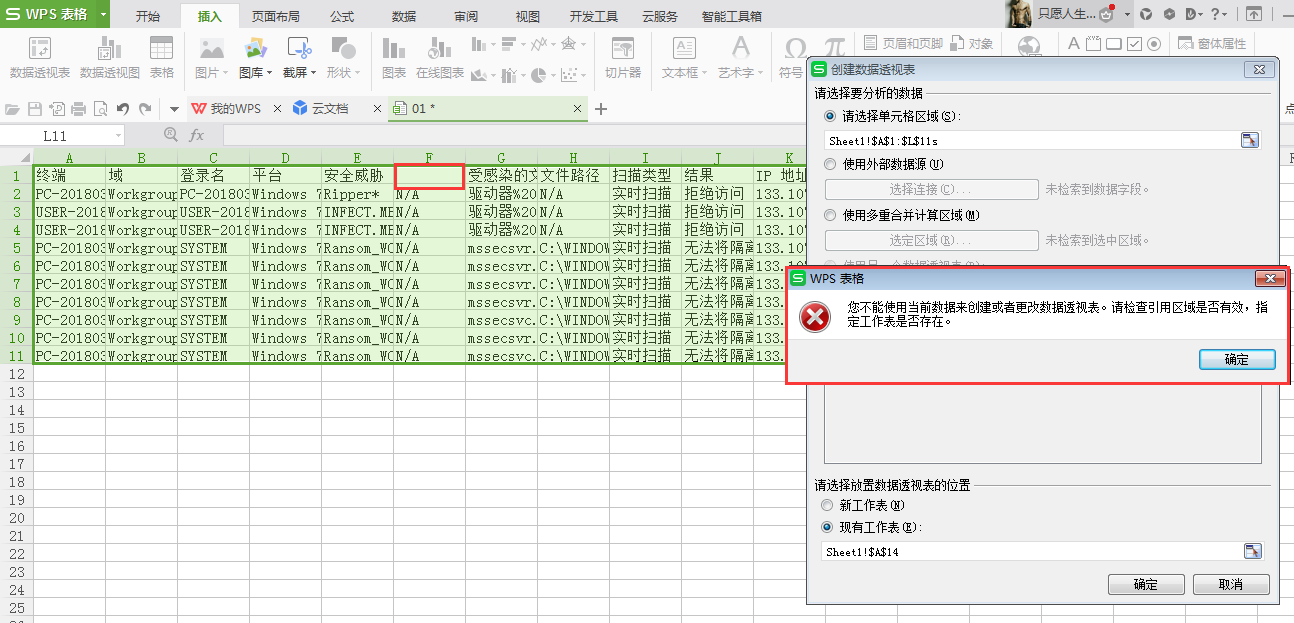
Task: Click the range picker icon beside Sheet1!$A$1:$L$11s
Action: [x=1250, y=140]
